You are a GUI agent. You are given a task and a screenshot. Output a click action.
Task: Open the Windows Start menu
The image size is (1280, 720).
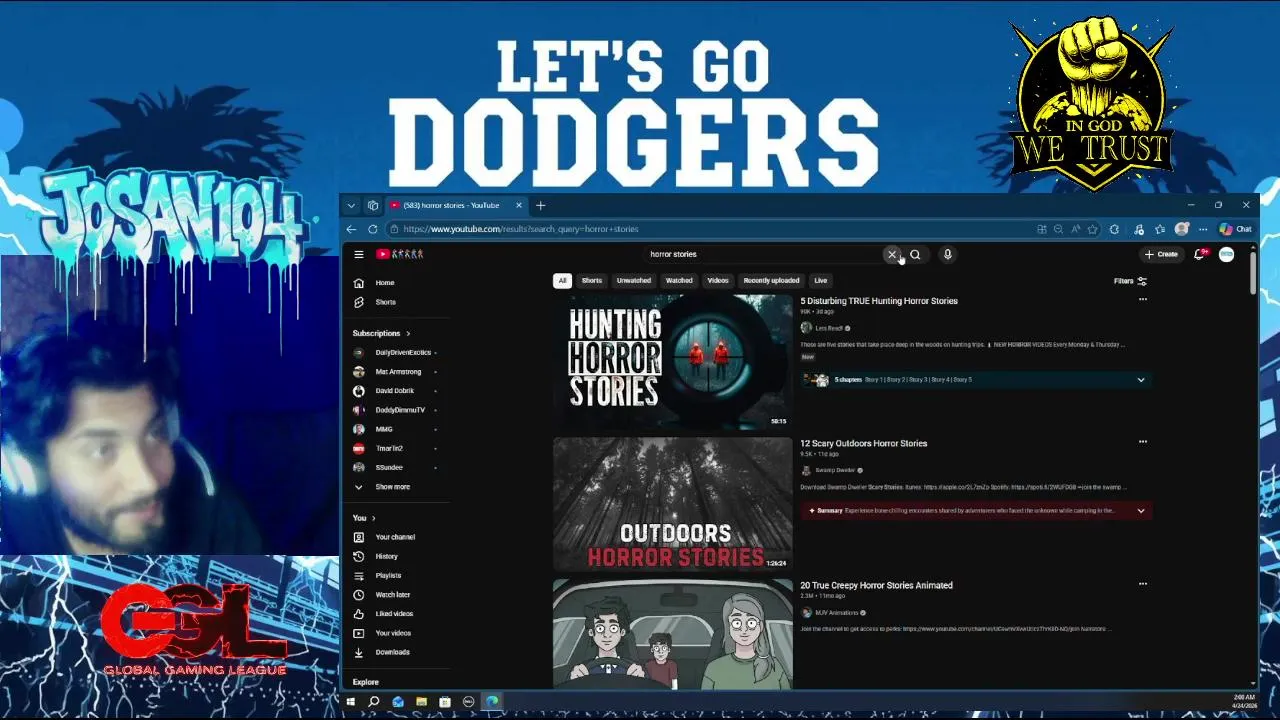pos(351,702)
